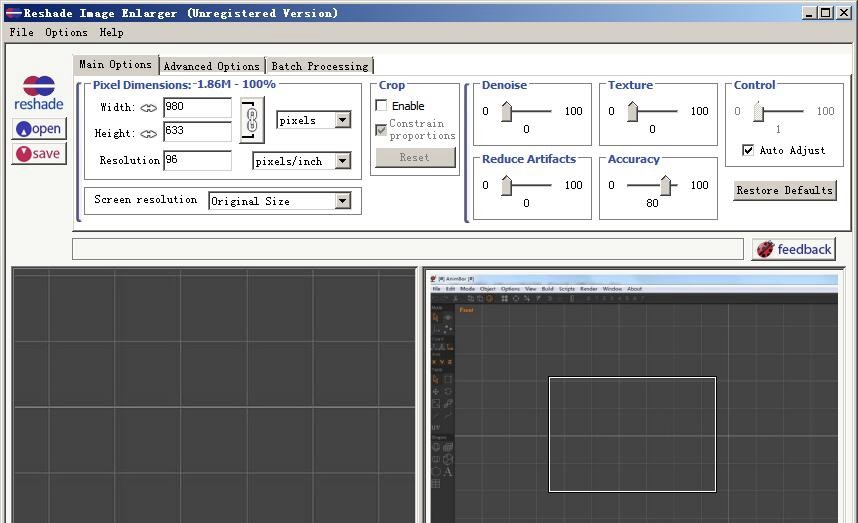Save the image with the save button

point(39,154)
